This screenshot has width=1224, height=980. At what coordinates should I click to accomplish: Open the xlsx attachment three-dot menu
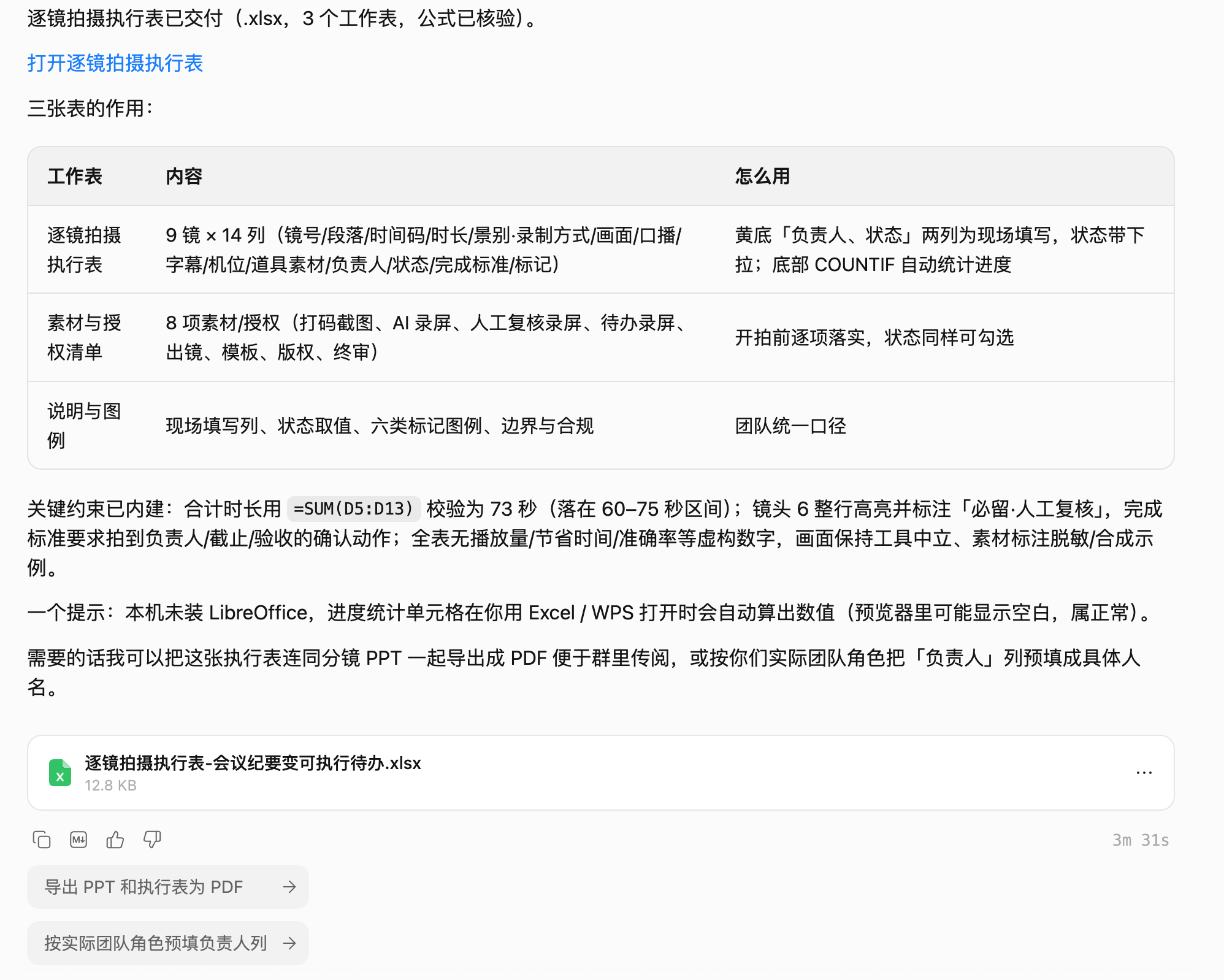click(1144, 773)
